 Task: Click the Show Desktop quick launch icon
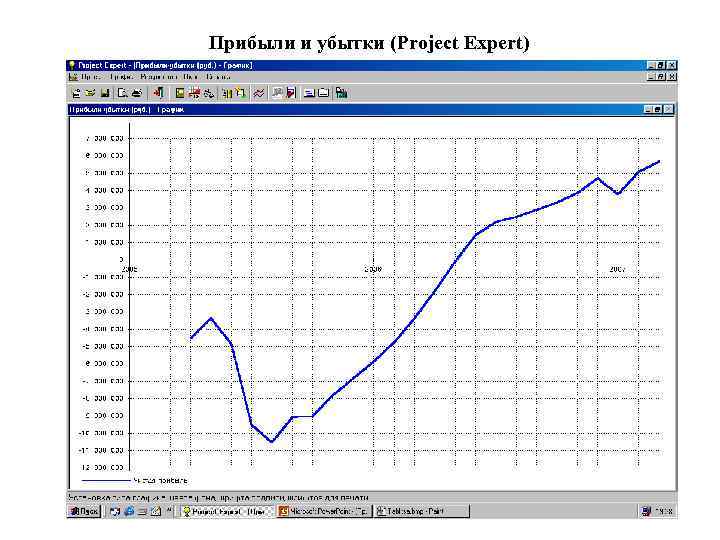tap(115, 511)
